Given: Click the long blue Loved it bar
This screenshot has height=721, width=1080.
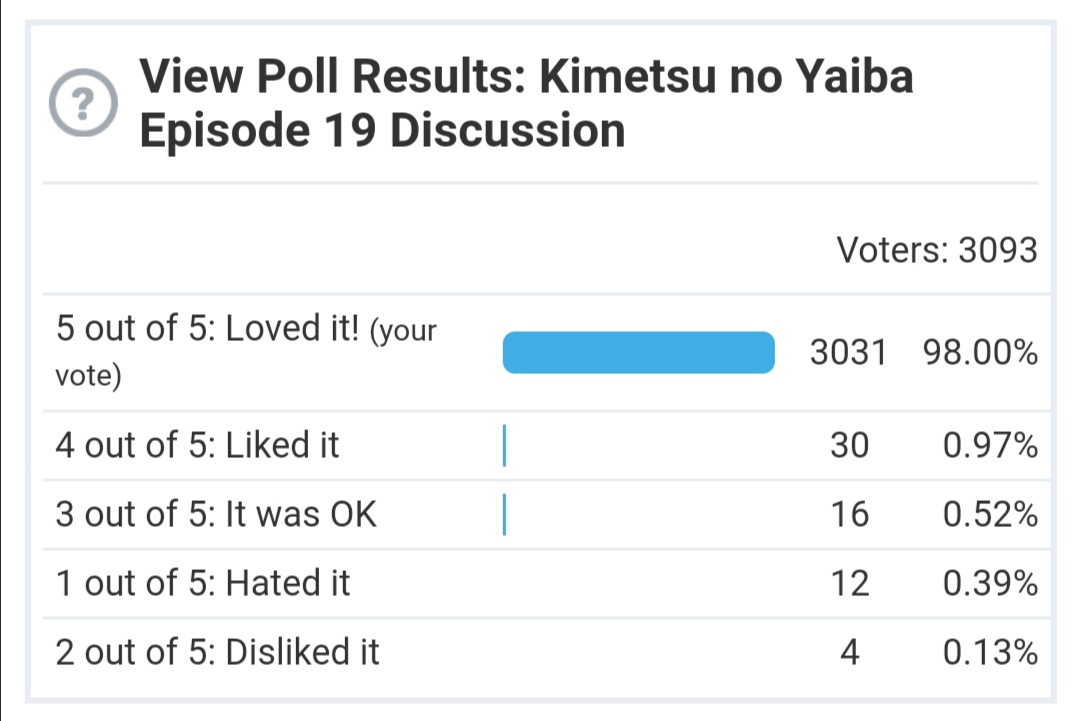Looking at the screenshot, I should coord(638,353).
